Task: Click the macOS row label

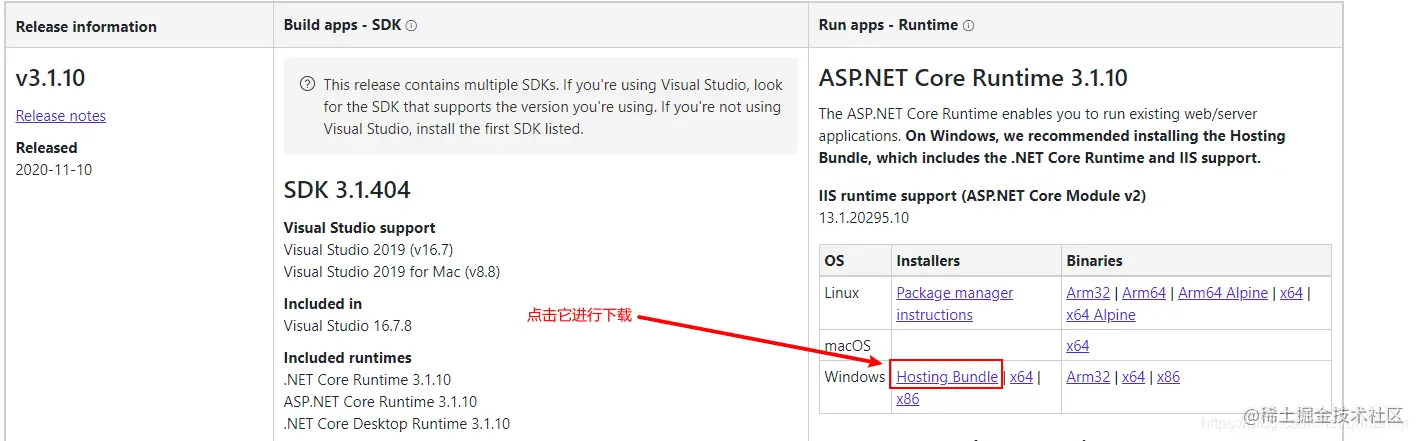Action: 847,346
